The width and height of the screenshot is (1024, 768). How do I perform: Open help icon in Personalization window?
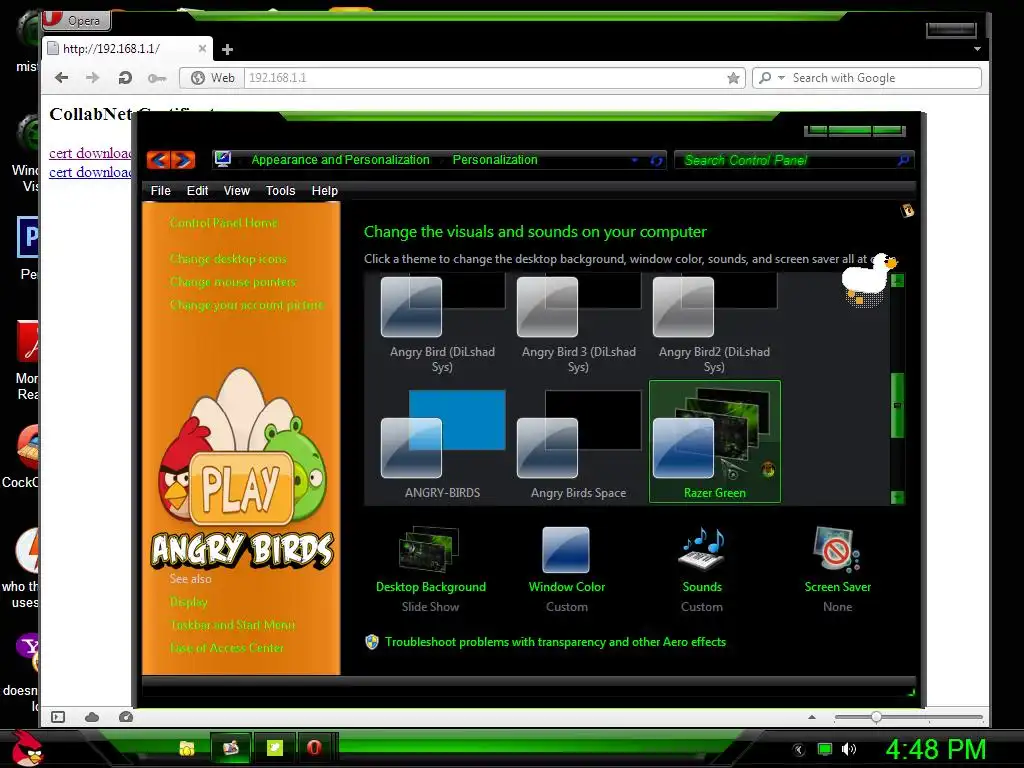click(x=907, y=210)
